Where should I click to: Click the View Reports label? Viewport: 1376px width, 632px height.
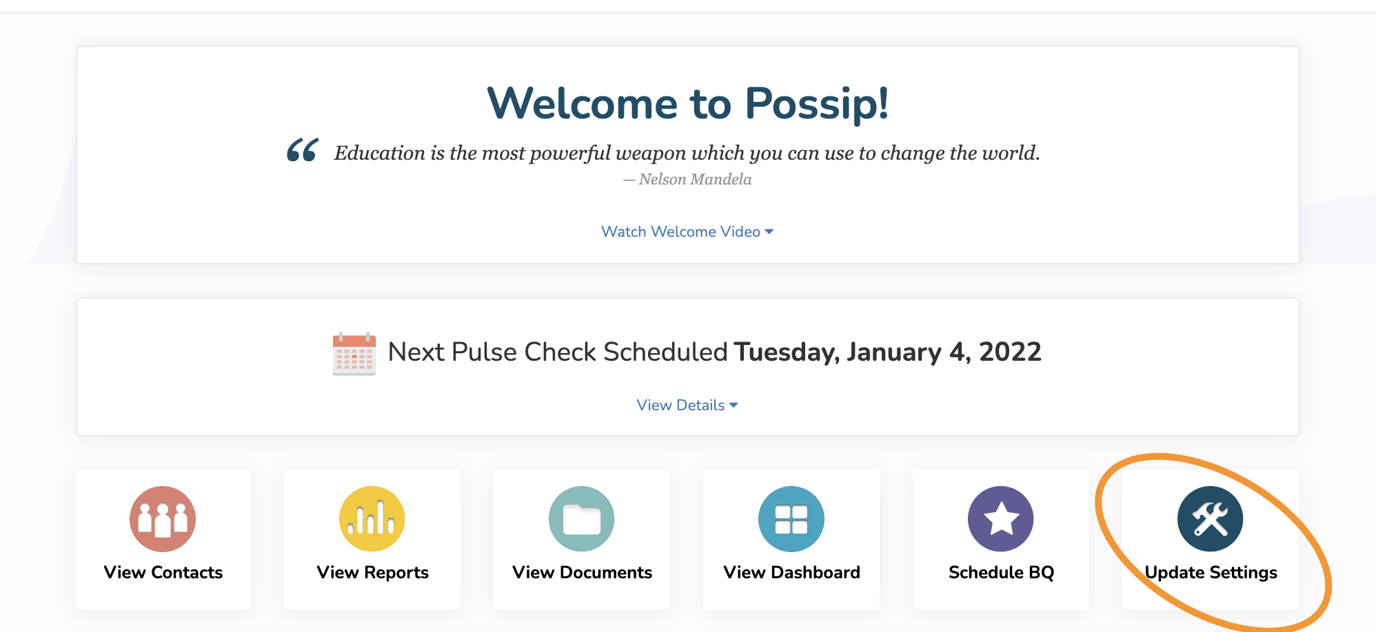click(x=372, y=572)
